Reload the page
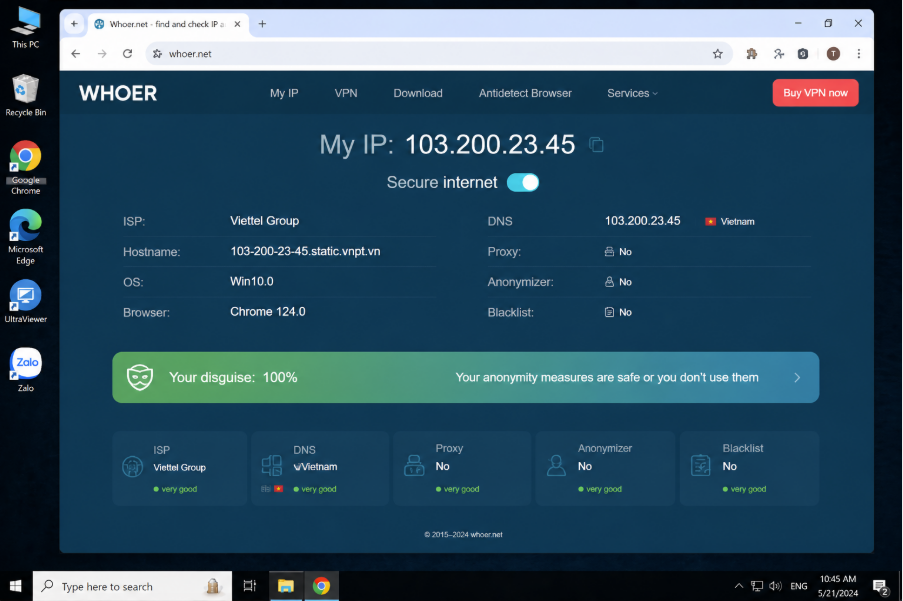903x601 pixels. pos(128,54)
